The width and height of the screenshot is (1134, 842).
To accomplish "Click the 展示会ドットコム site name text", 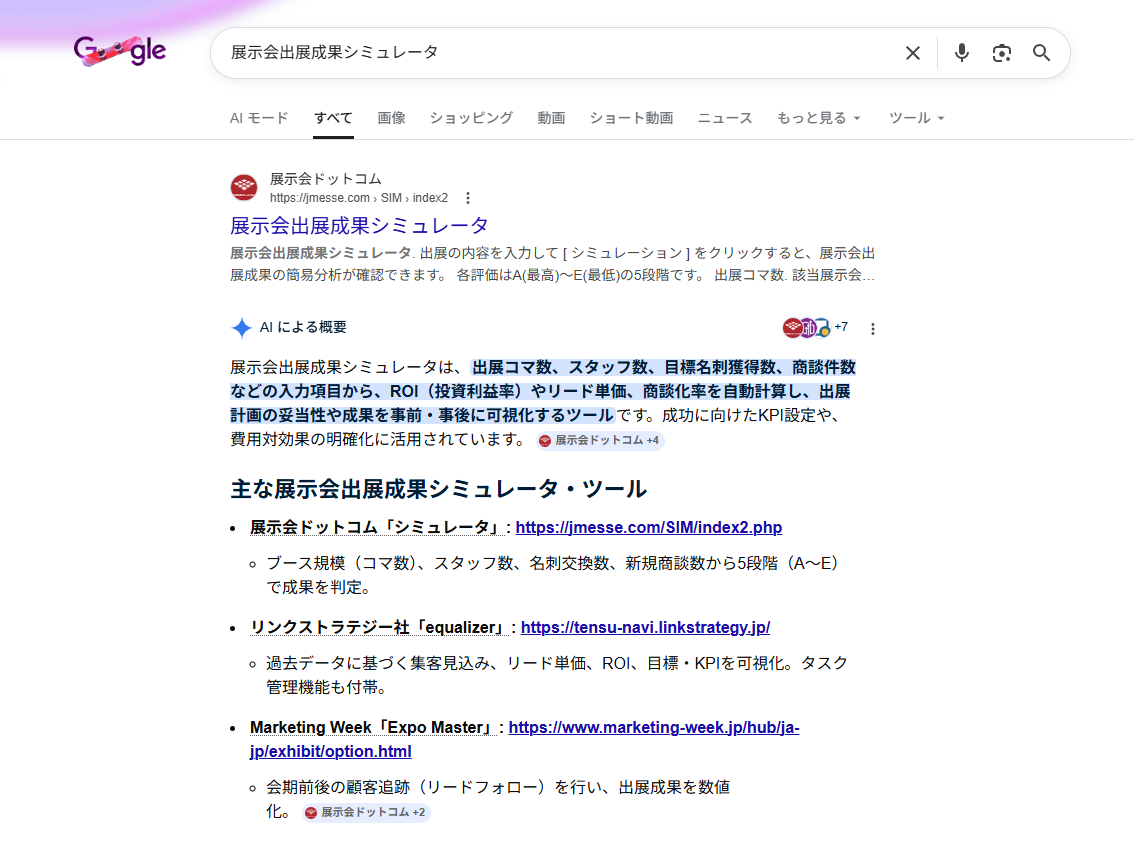I will coord(325,179).
